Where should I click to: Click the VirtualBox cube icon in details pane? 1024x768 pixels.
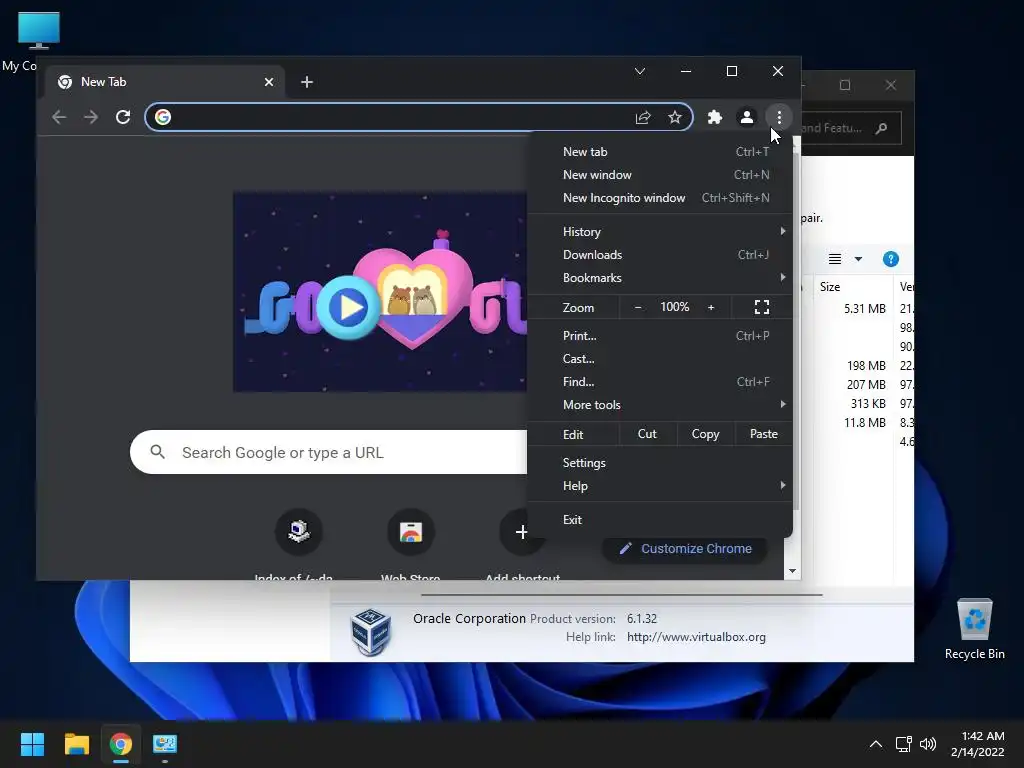click(370, 632)
